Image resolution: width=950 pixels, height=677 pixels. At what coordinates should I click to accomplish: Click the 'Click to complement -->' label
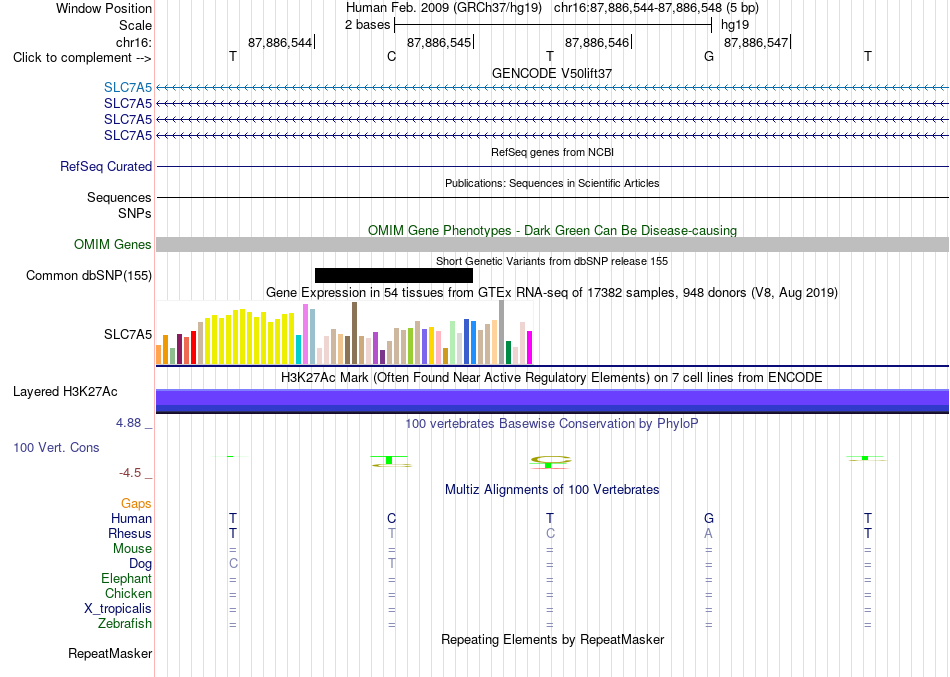(x=82, y=58)
